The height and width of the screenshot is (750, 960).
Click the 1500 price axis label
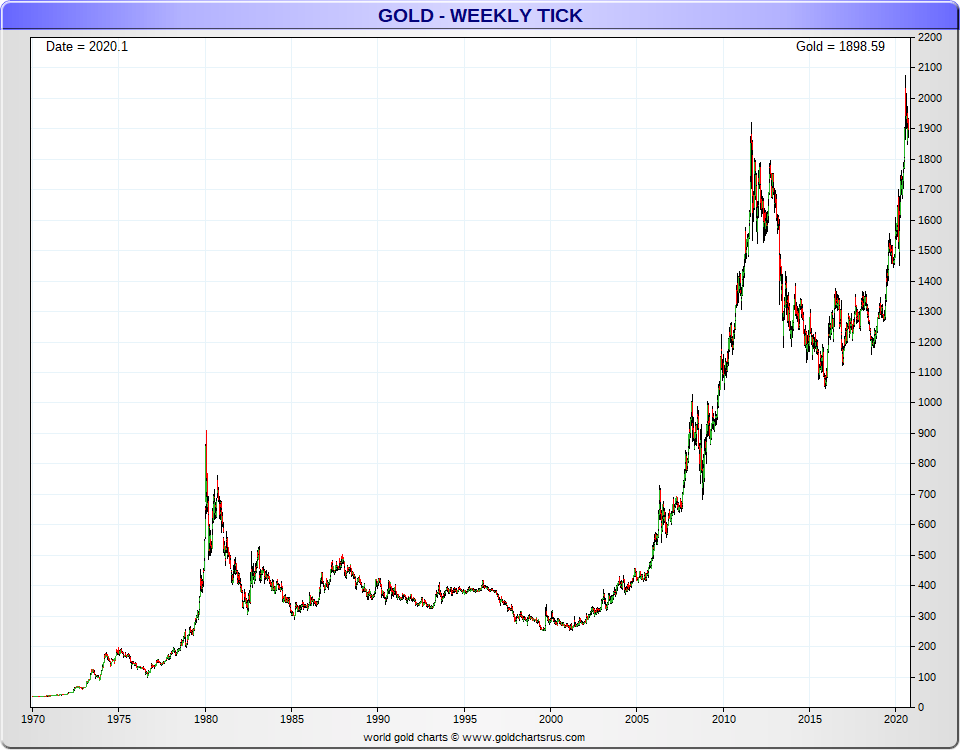pyautogui.click(x=930, y=250)
